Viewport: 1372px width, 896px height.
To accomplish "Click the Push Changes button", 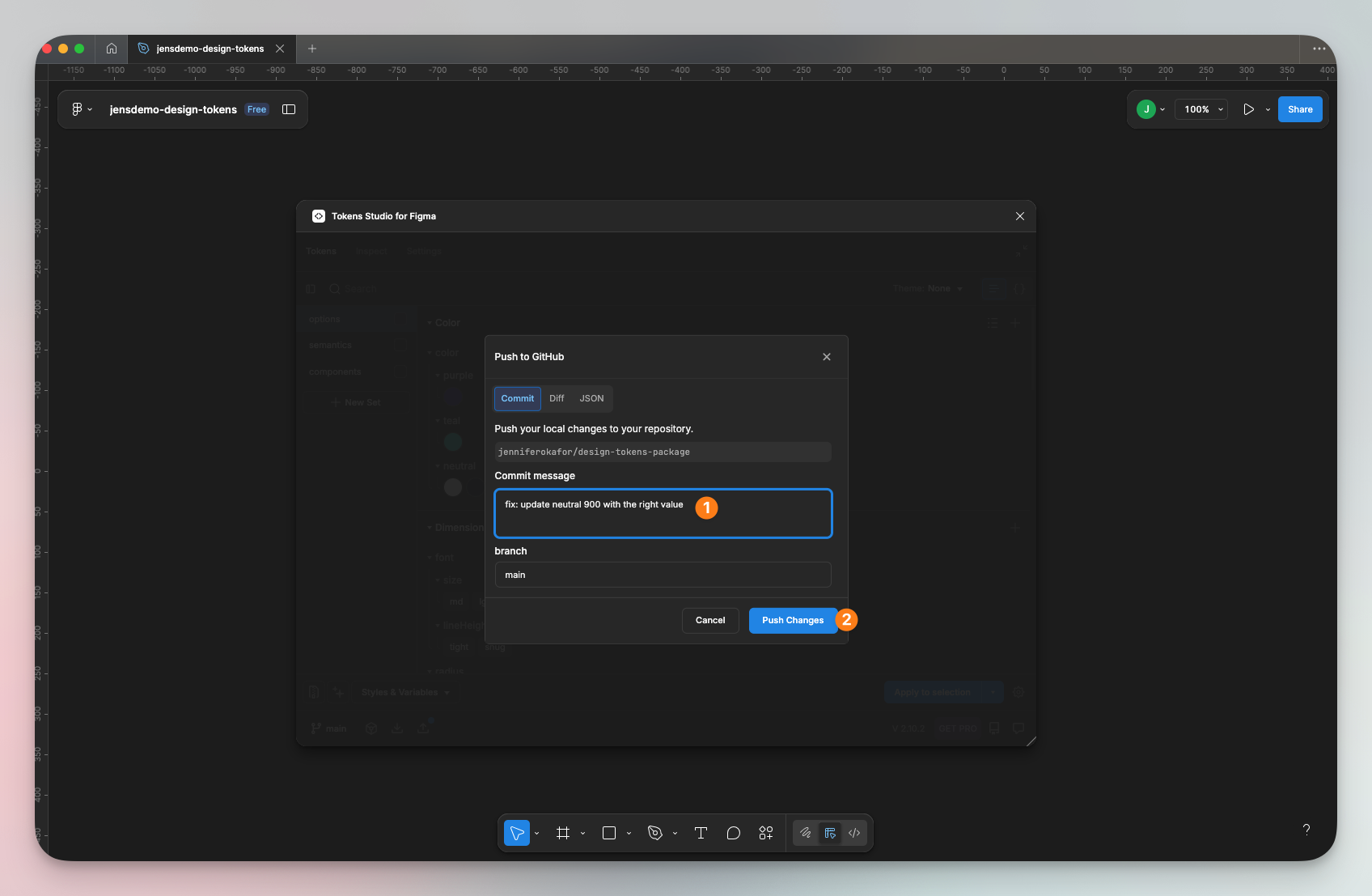I will (x=793, y=621).
